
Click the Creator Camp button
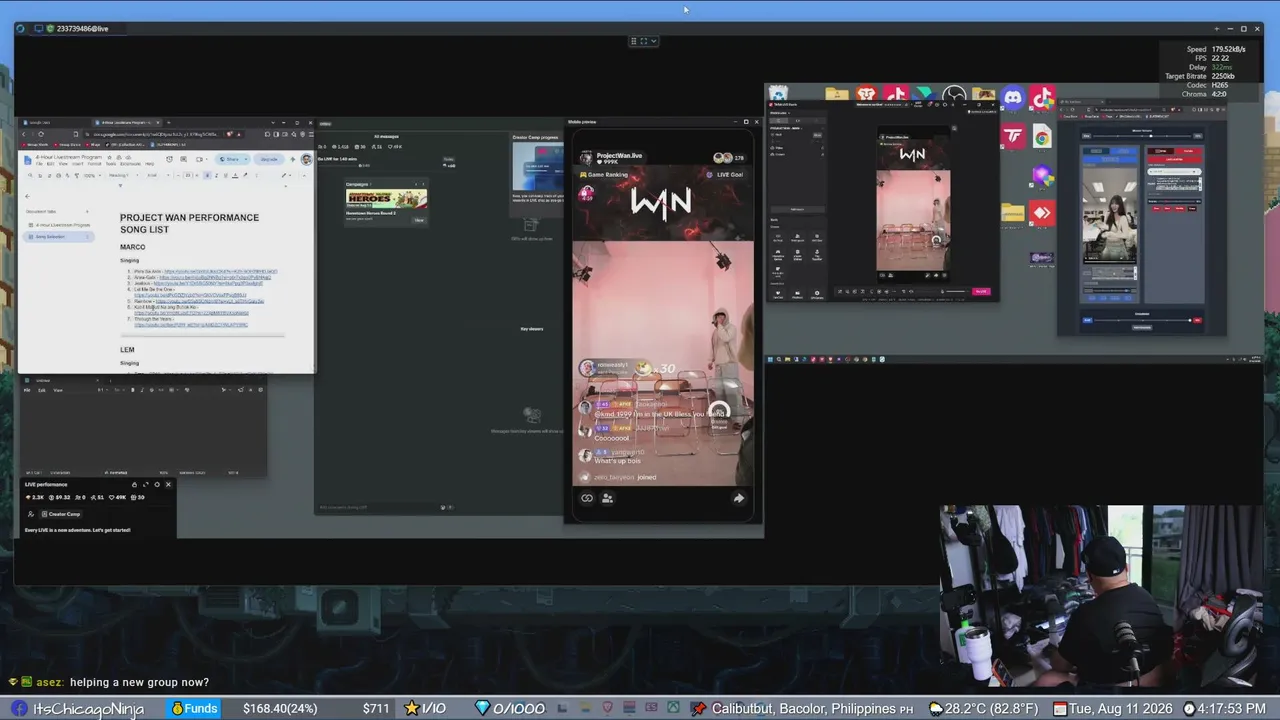click(60, 514)
